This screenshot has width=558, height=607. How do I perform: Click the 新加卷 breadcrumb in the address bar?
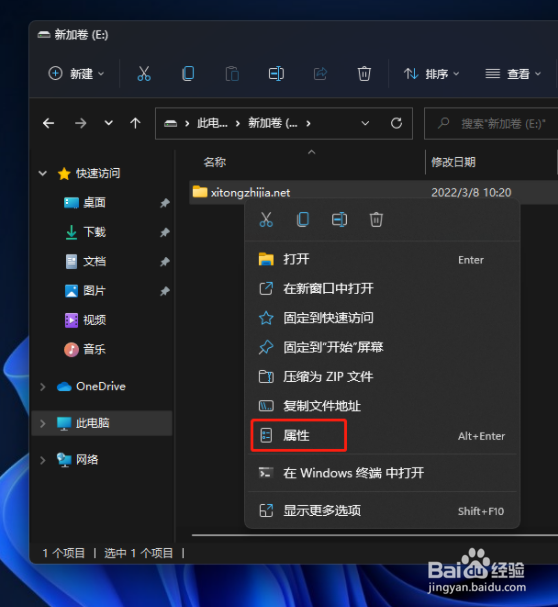[x=273, y=123]
